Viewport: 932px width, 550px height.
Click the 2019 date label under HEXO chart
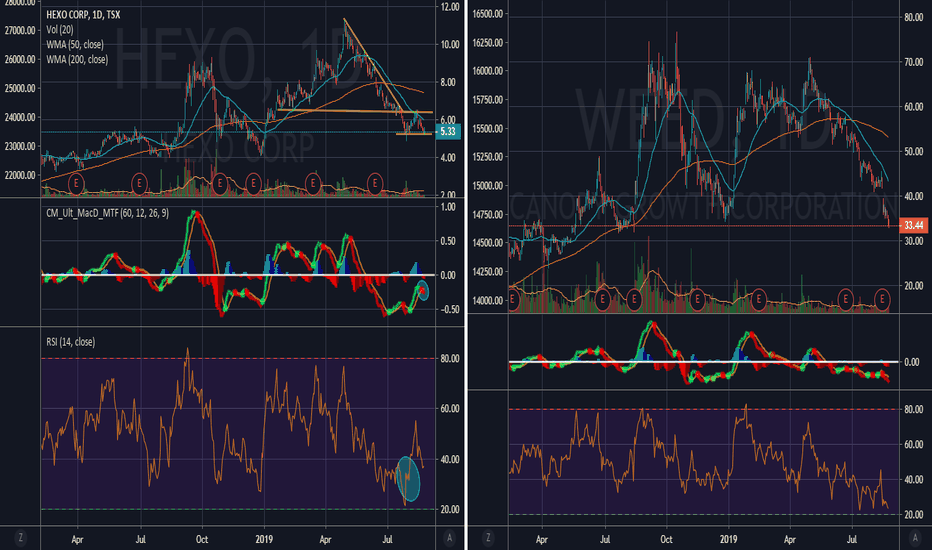click(x=264, y=540)
